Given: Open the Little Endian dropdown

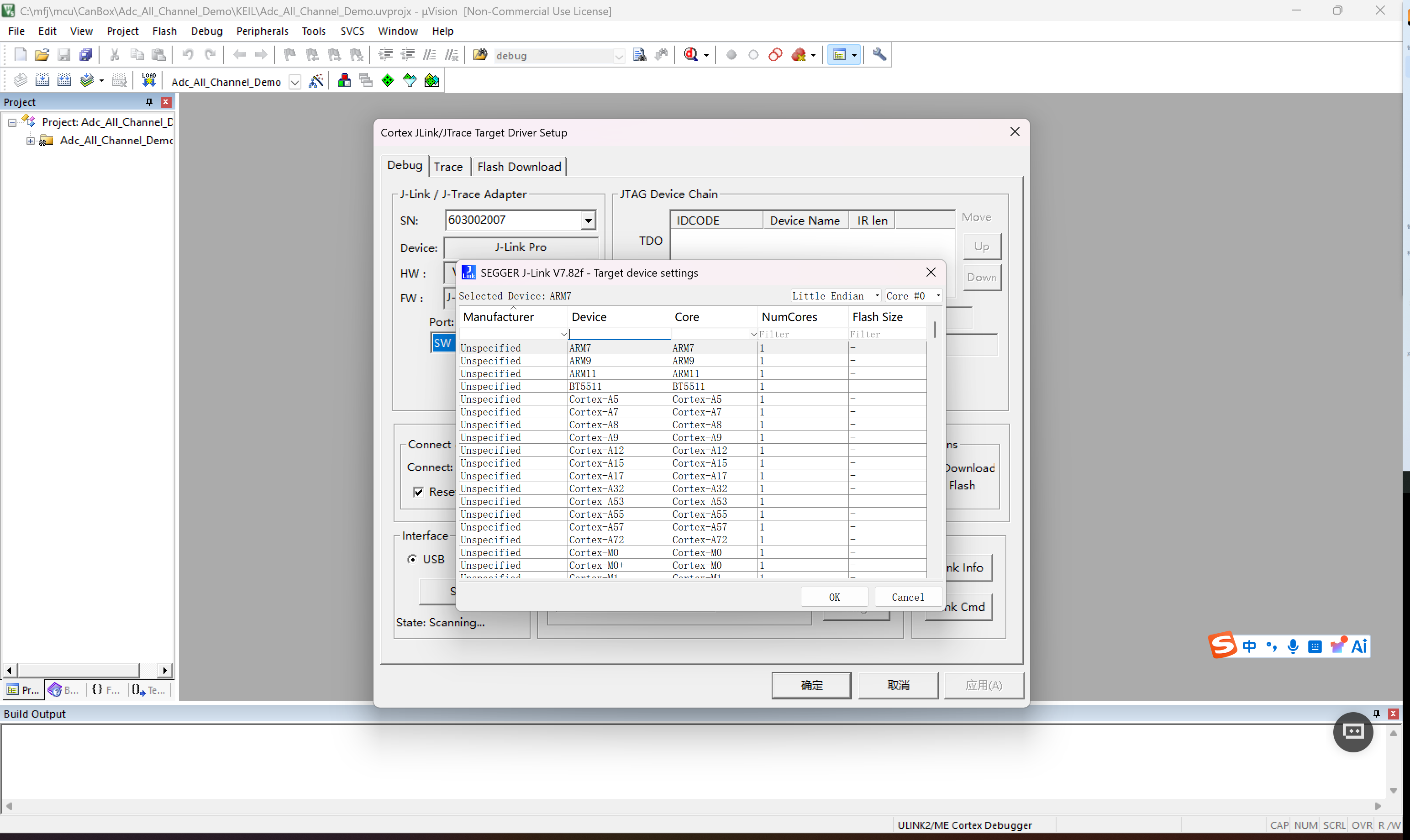Looking at the screenshot, I should 836,296.
